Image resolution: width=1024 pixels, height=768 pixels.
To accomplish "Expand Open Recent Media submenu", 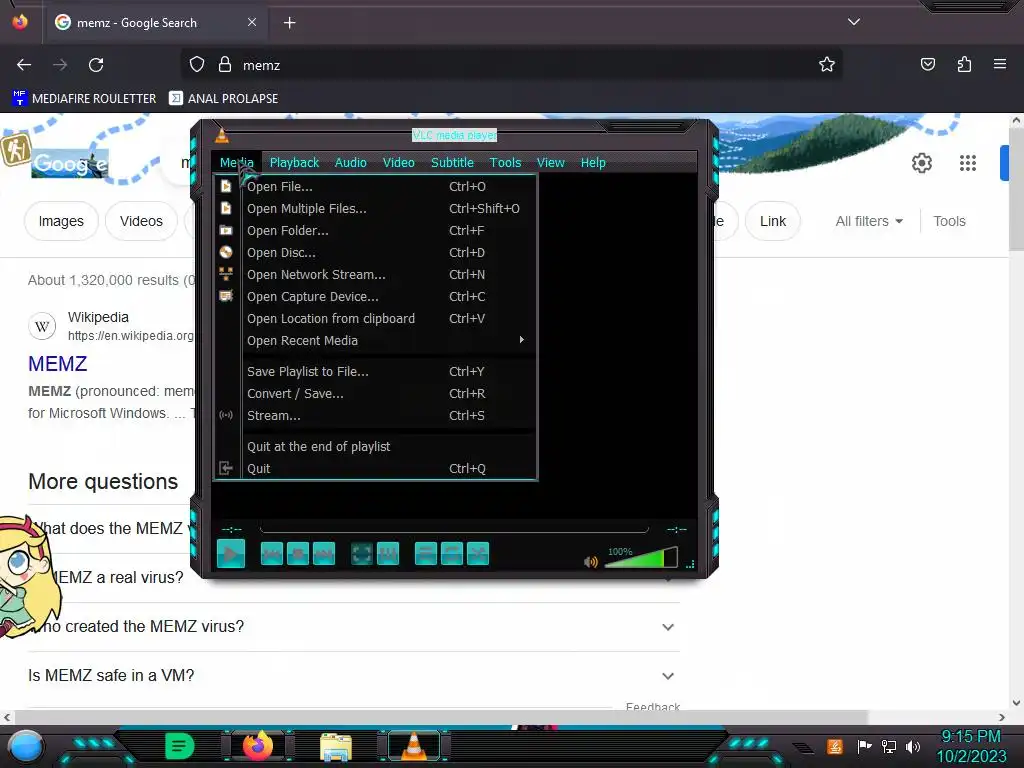I will click(375, 340).
